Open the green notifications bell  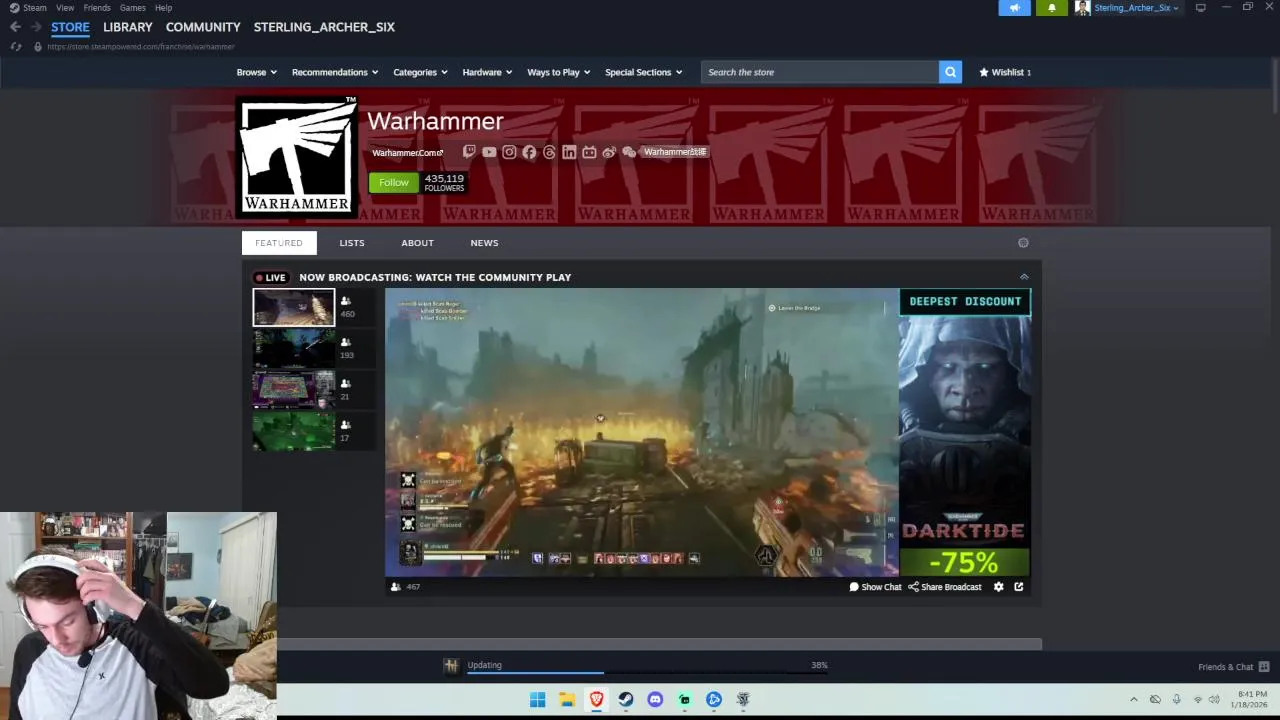pyautogui.click(x=1051, y=8)
